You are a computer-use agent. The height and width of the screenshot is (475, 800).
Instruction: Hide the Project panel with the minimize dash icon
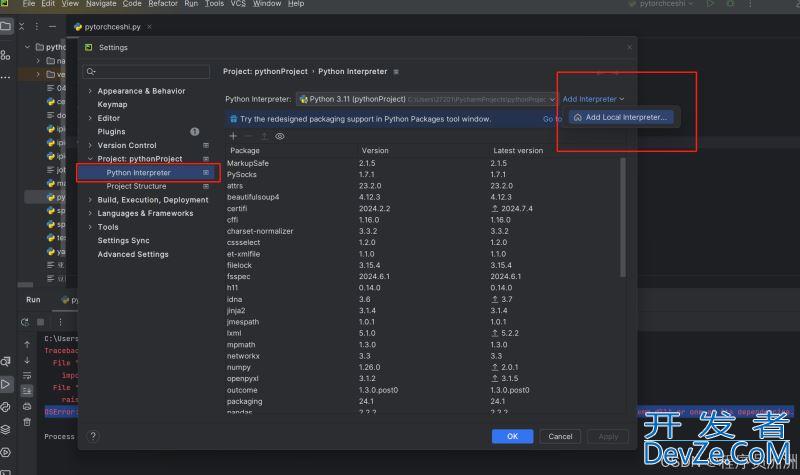(x=53, y=27)
